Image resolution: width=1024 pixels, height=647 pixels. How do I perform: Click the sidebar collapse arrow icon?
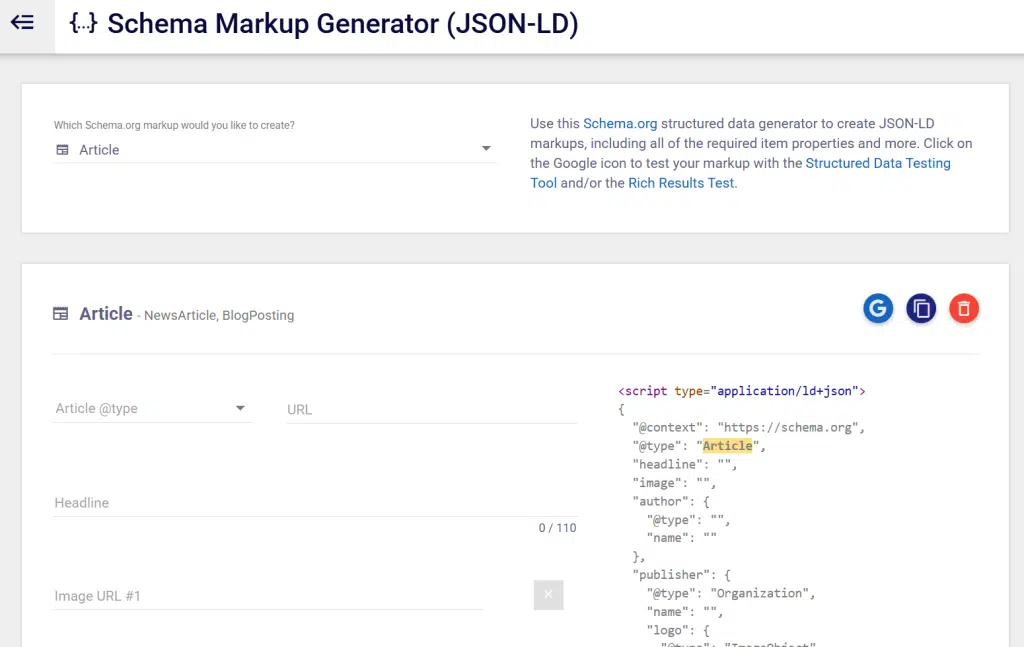[22, 23]
